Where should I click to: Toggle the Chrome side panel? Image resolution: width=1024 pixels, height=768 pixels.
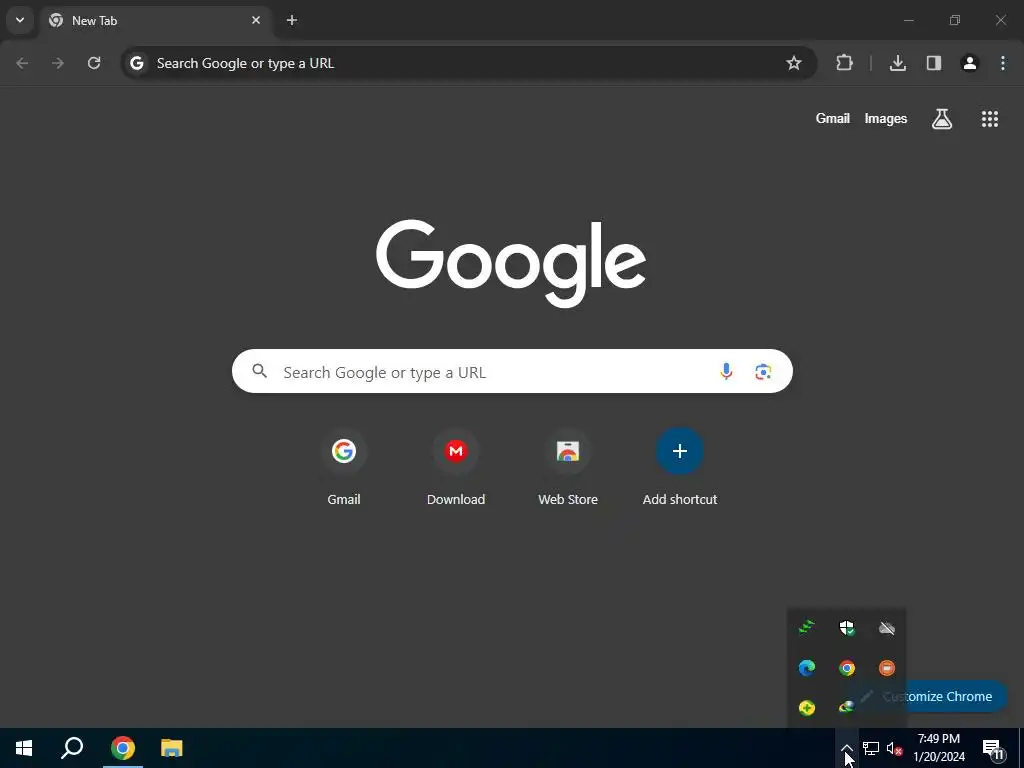[934, 63]
